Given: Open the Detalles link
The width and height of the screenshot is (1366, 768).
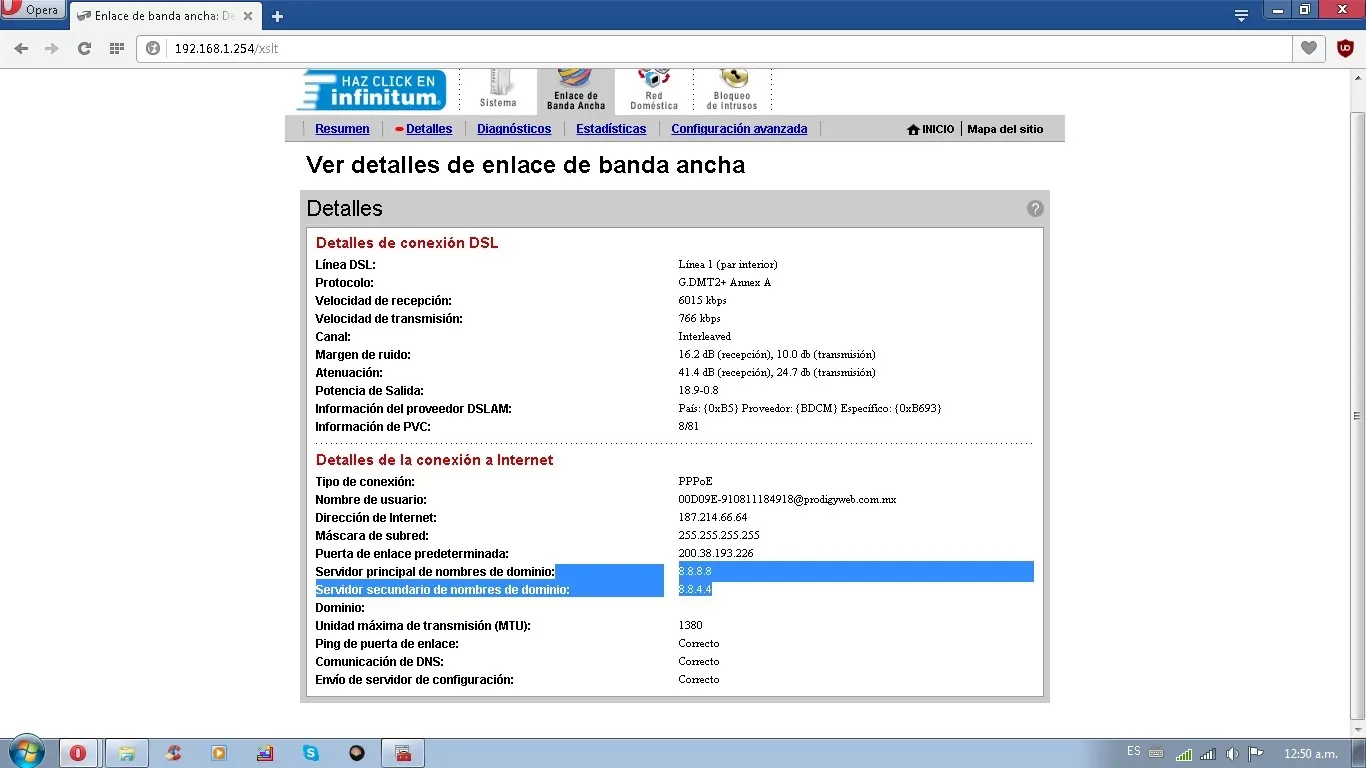Looking at the screenshot, I should tap(429, 129).
